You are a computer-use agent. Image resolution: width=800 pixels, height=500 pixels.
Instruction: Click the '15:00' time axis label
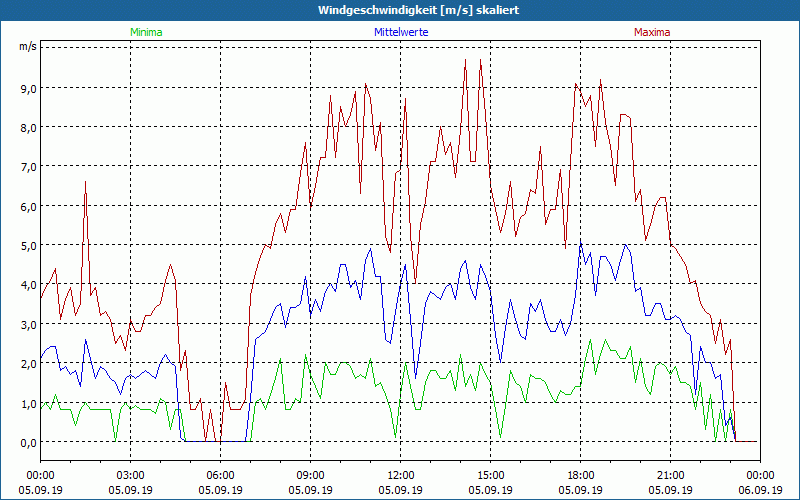[490, 476]
